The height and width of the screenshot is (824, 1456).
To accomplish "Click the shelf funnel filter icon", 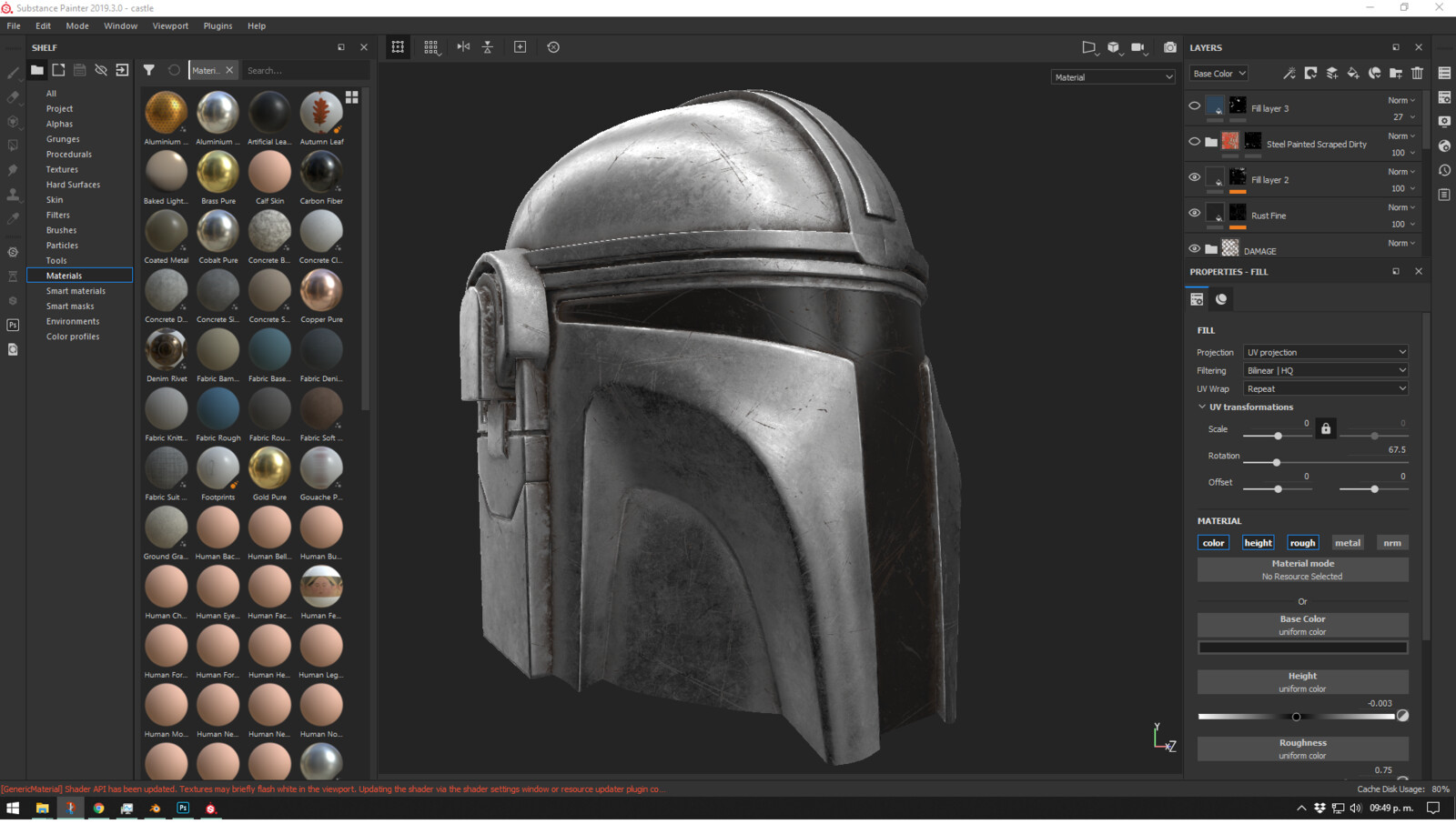I will click(149, 70).
